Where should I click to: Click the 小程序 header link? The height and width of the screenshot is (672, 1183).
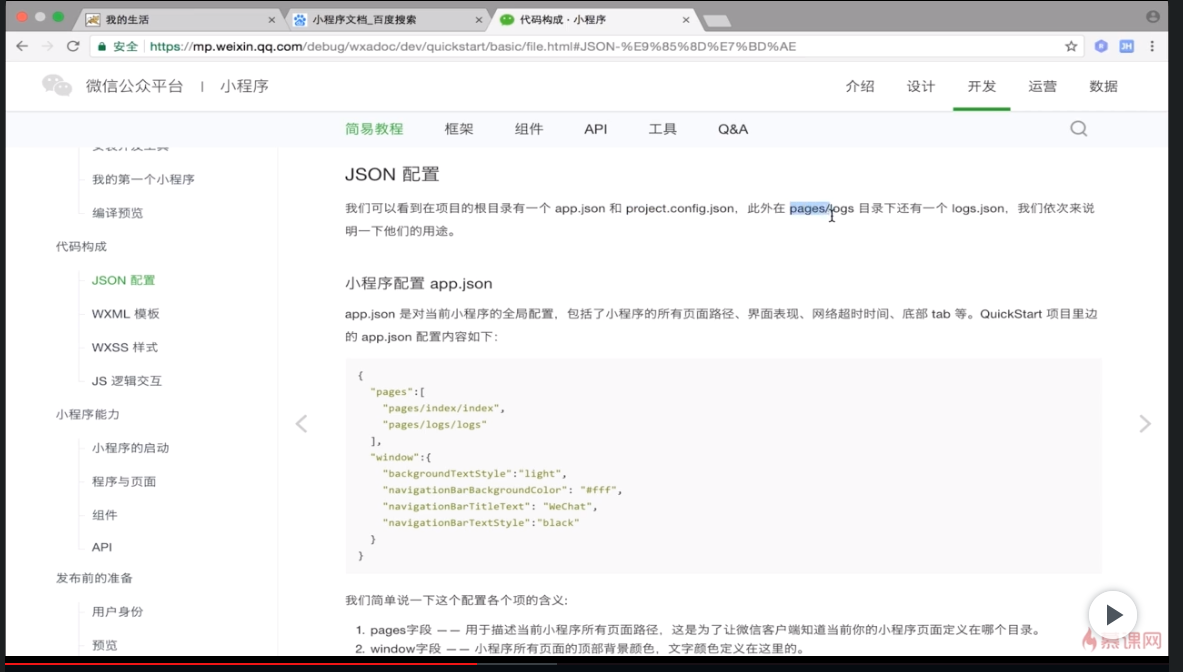[244, 86]
